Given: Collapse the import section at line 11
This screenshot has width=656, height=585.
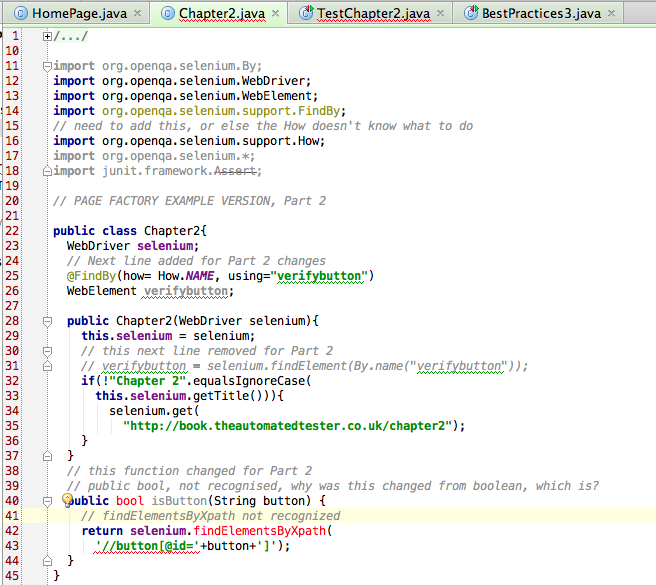Looking at the screenshot, I should point(47,66).
